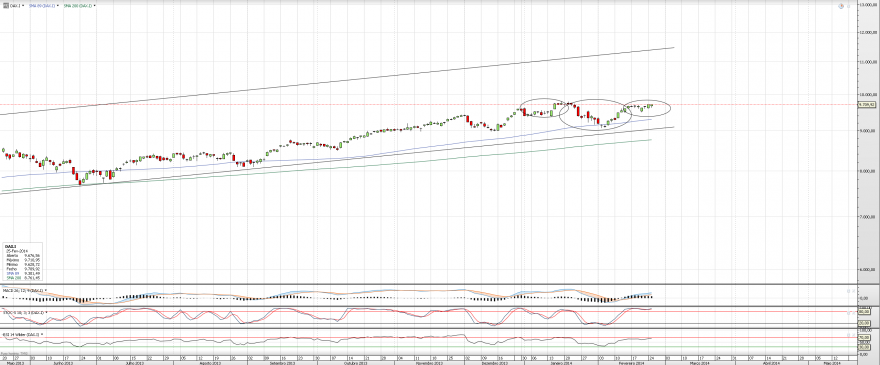
Task: Click the DAX chart symbol icon
Action: pyautogui.click(x=6, y=6)
